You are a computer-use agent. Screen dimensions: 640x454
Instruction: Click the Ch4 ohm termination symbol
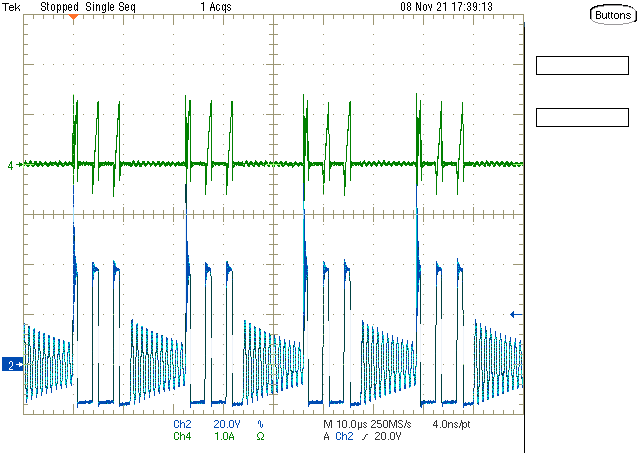point(260,437)
